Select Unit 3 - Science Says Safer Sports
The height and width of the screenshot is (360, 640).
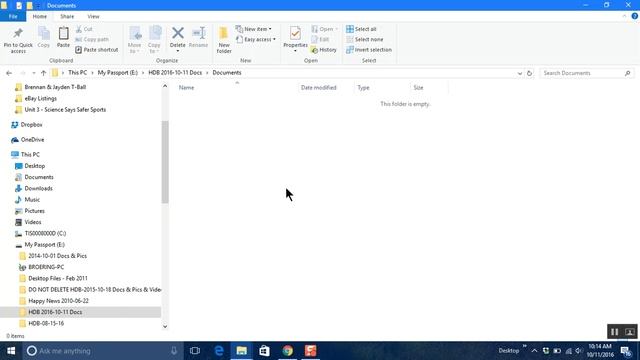click(x=65, y=110)
